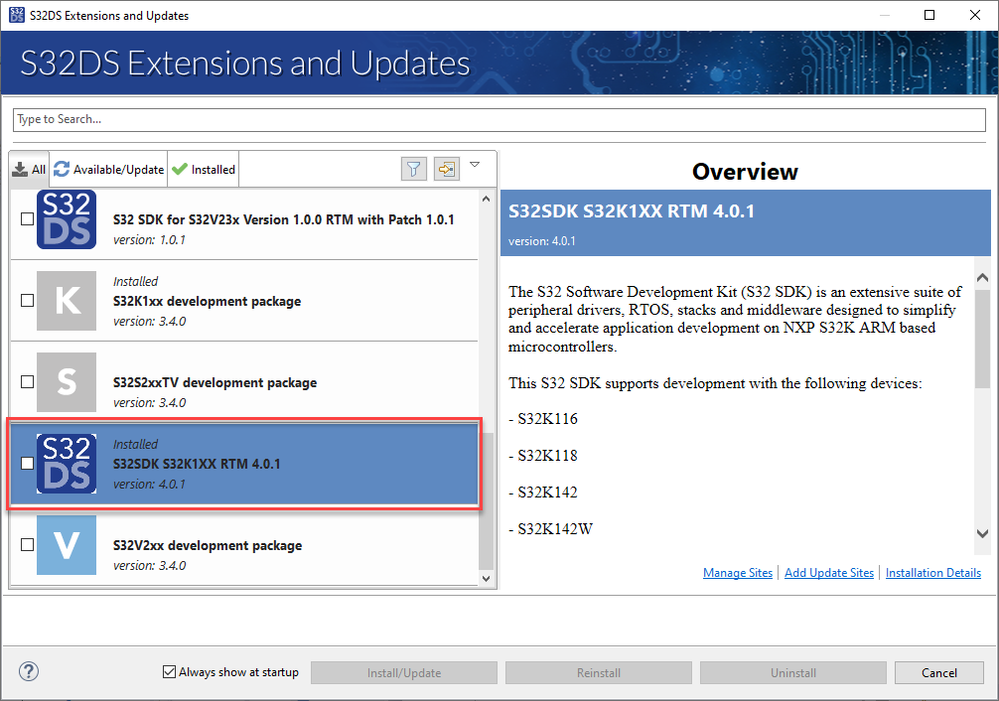Check the S32SDK S32K1XX RTM 4.0.1 checkbox
This screenshot has height=701, width=999.
coord(26,463)
